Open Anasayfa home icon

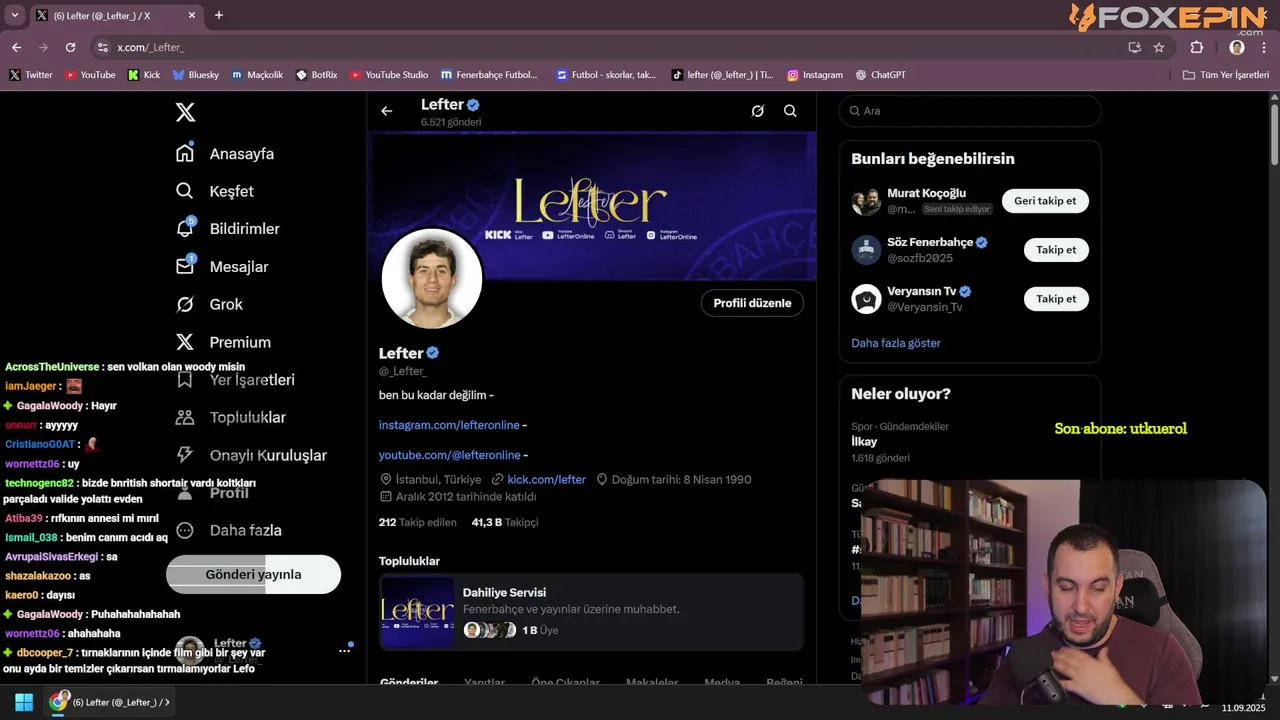(x=185, y=153)
